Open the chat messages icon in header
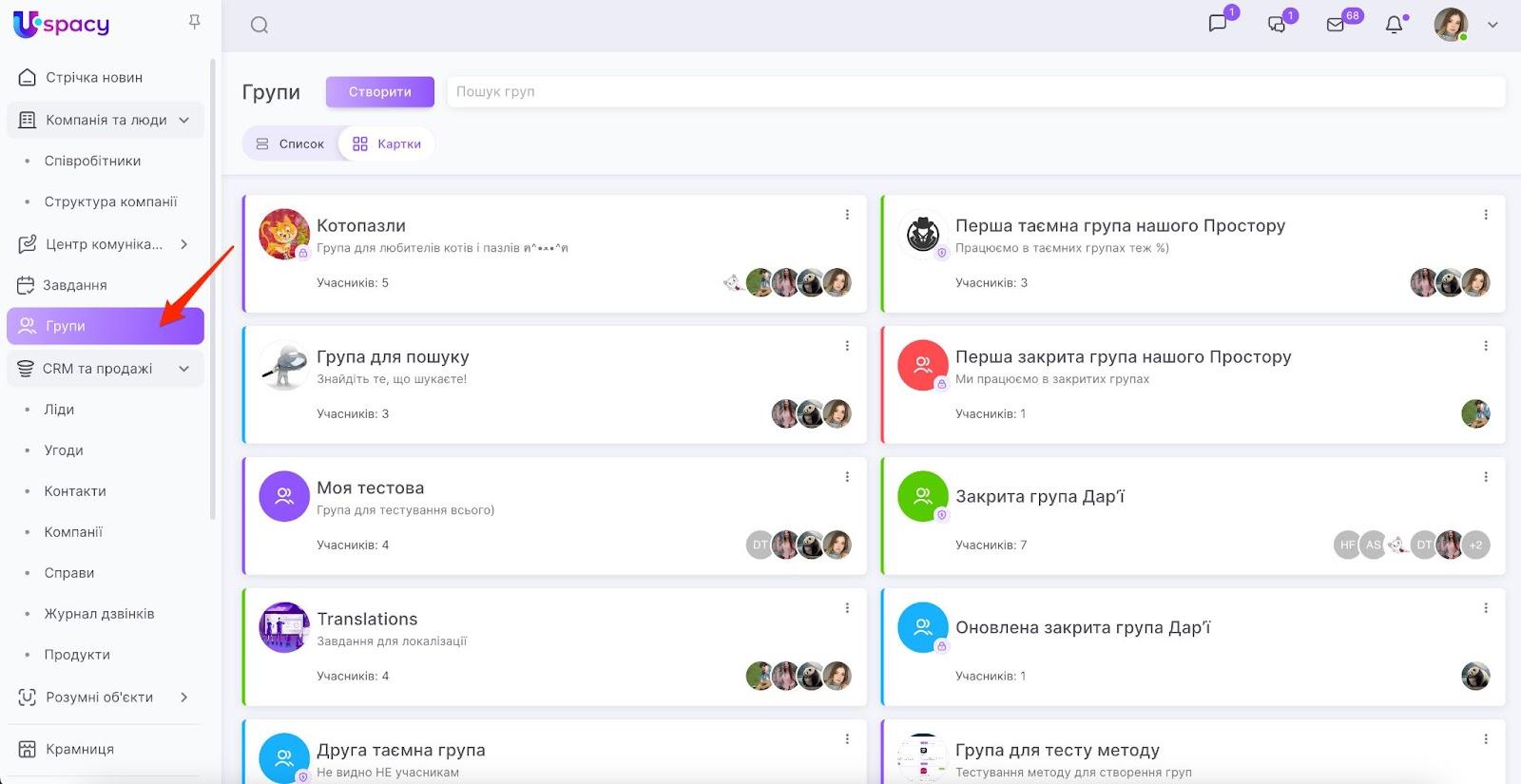 pos(1218,25)
